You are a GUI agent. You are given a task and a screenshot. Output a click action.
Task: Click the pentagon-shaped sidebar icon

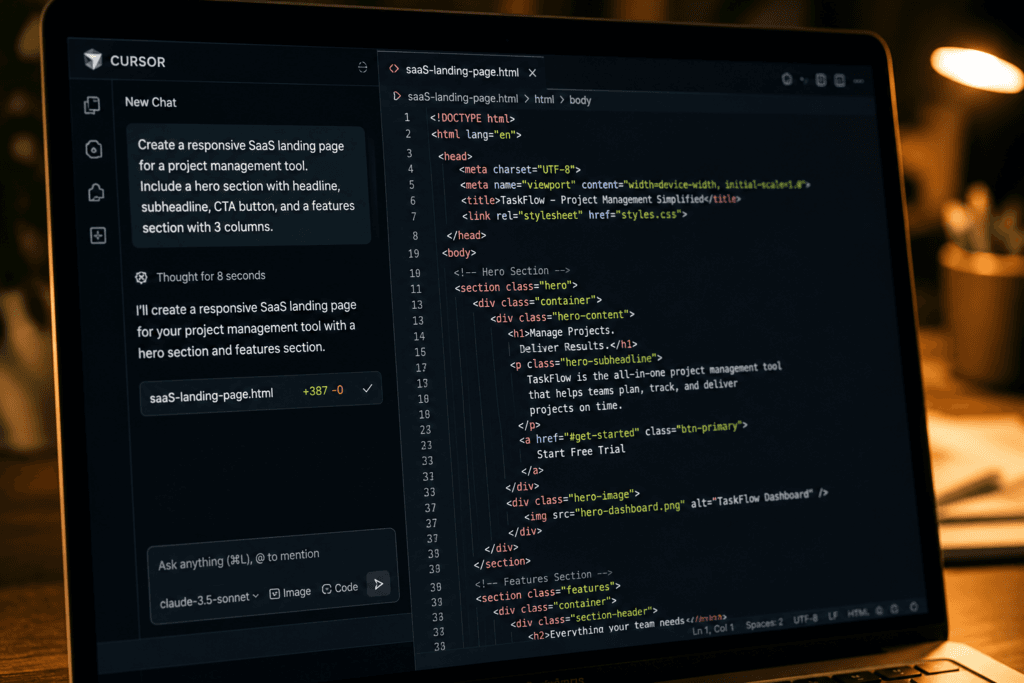click(96, 193)
